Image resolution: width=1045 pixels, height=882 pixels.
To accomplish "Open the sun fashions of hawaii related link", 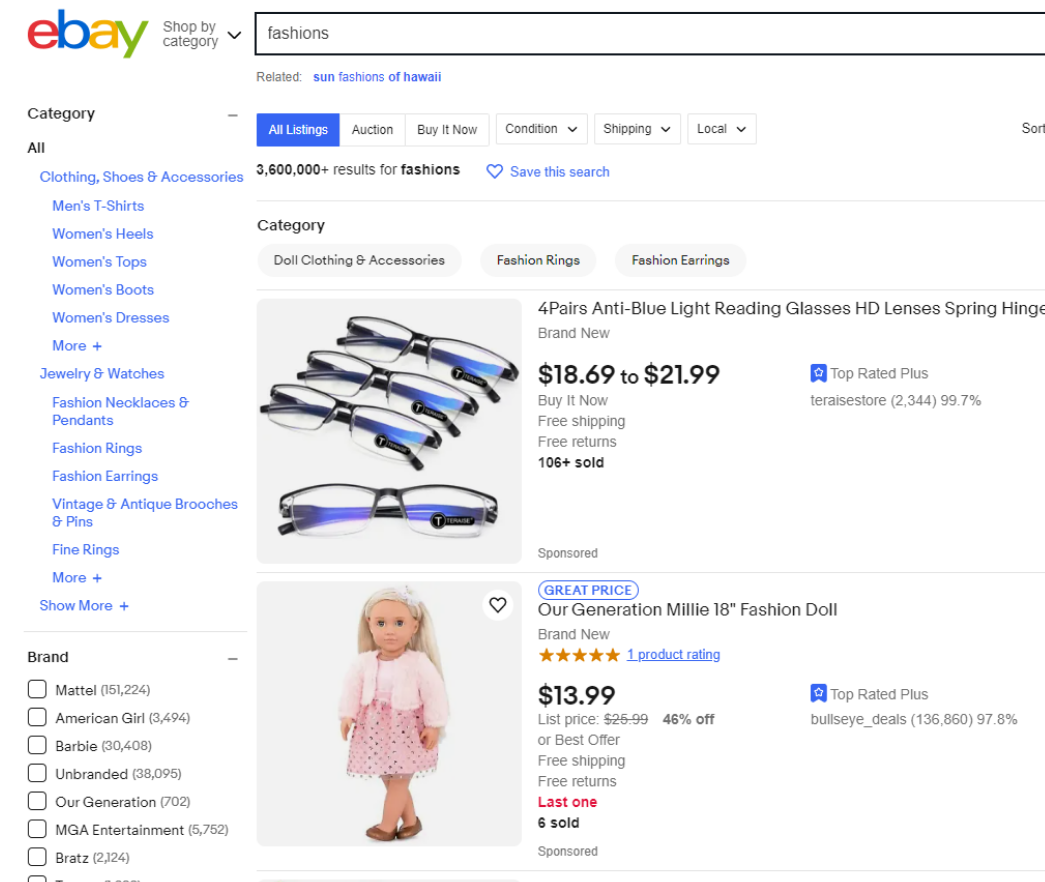I will [x=377, y=76].
